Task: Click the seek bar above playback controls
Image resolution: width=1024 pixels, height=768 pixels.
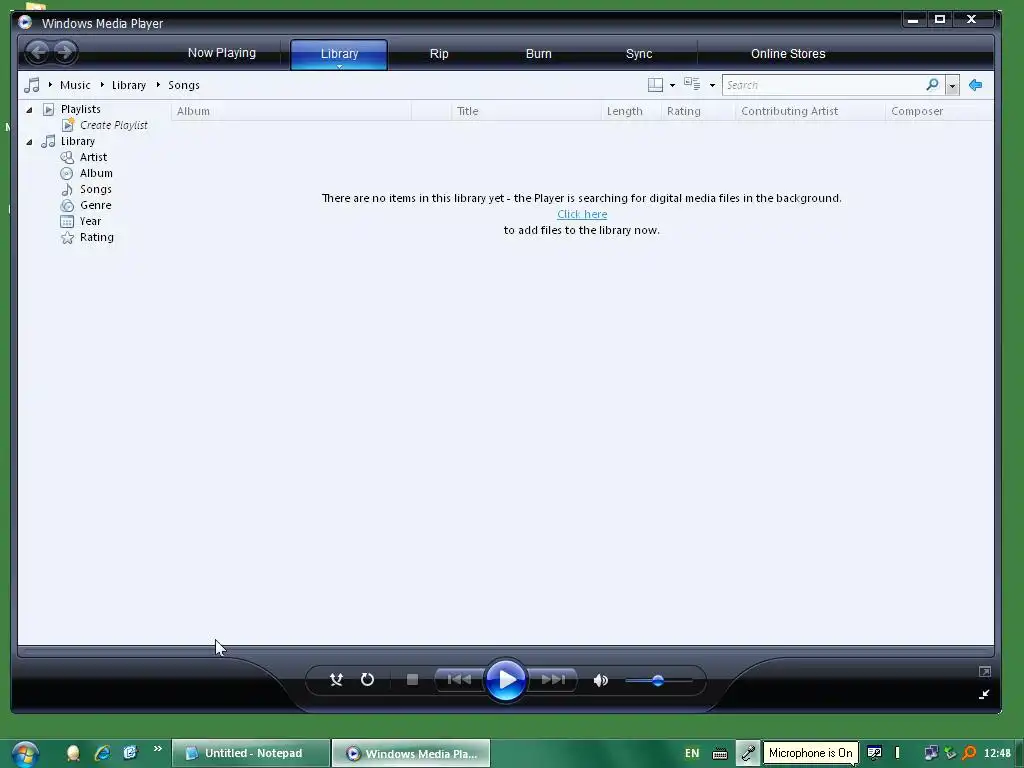Action: [506, 651]
